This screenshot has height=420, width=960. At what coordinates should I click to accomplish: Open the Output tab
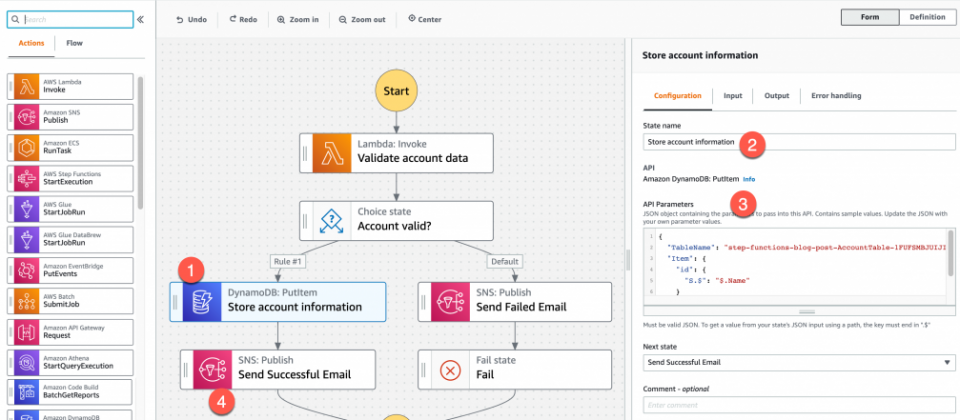776,96
